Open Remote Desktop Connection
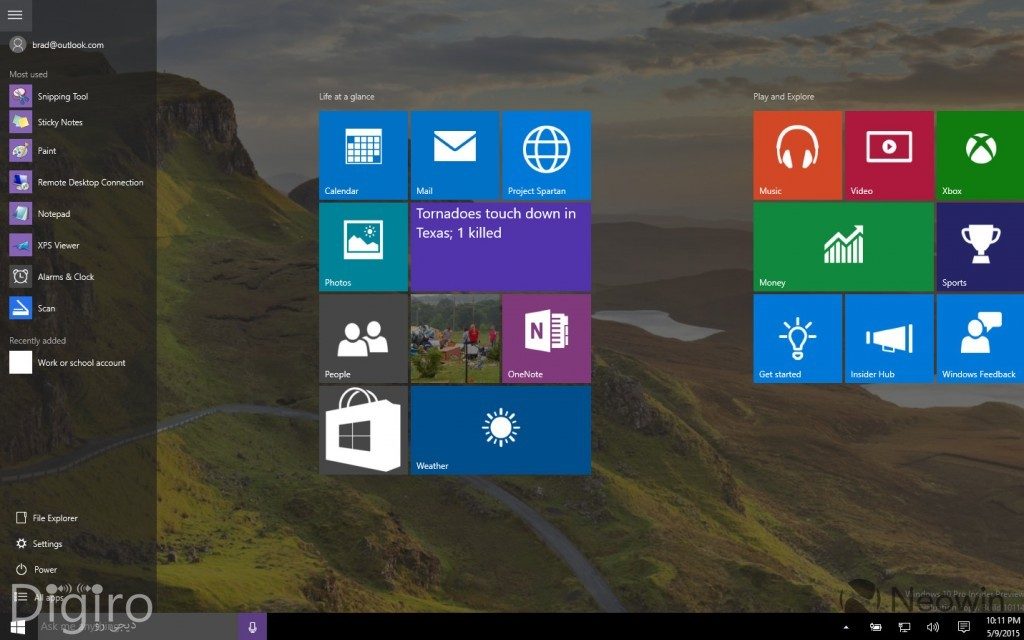The width and height of the screenshot is (1024, 640). pyautogui.click(x=76, y=182)
